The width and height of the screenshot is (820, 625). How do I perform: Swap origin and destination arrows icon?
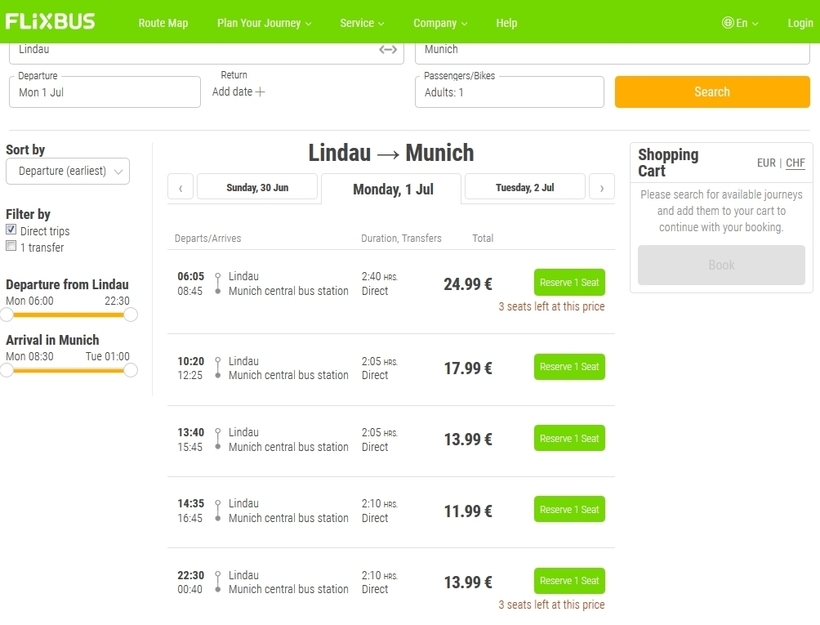pyautogui.click(x=388, y=50)
